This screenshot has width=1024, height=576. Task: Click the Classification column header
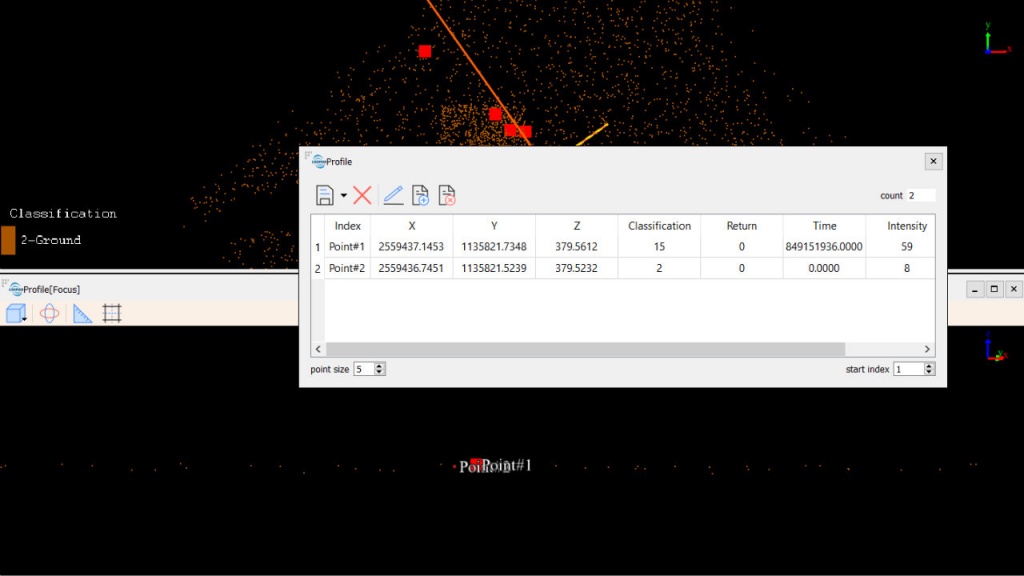pos(659,226)
